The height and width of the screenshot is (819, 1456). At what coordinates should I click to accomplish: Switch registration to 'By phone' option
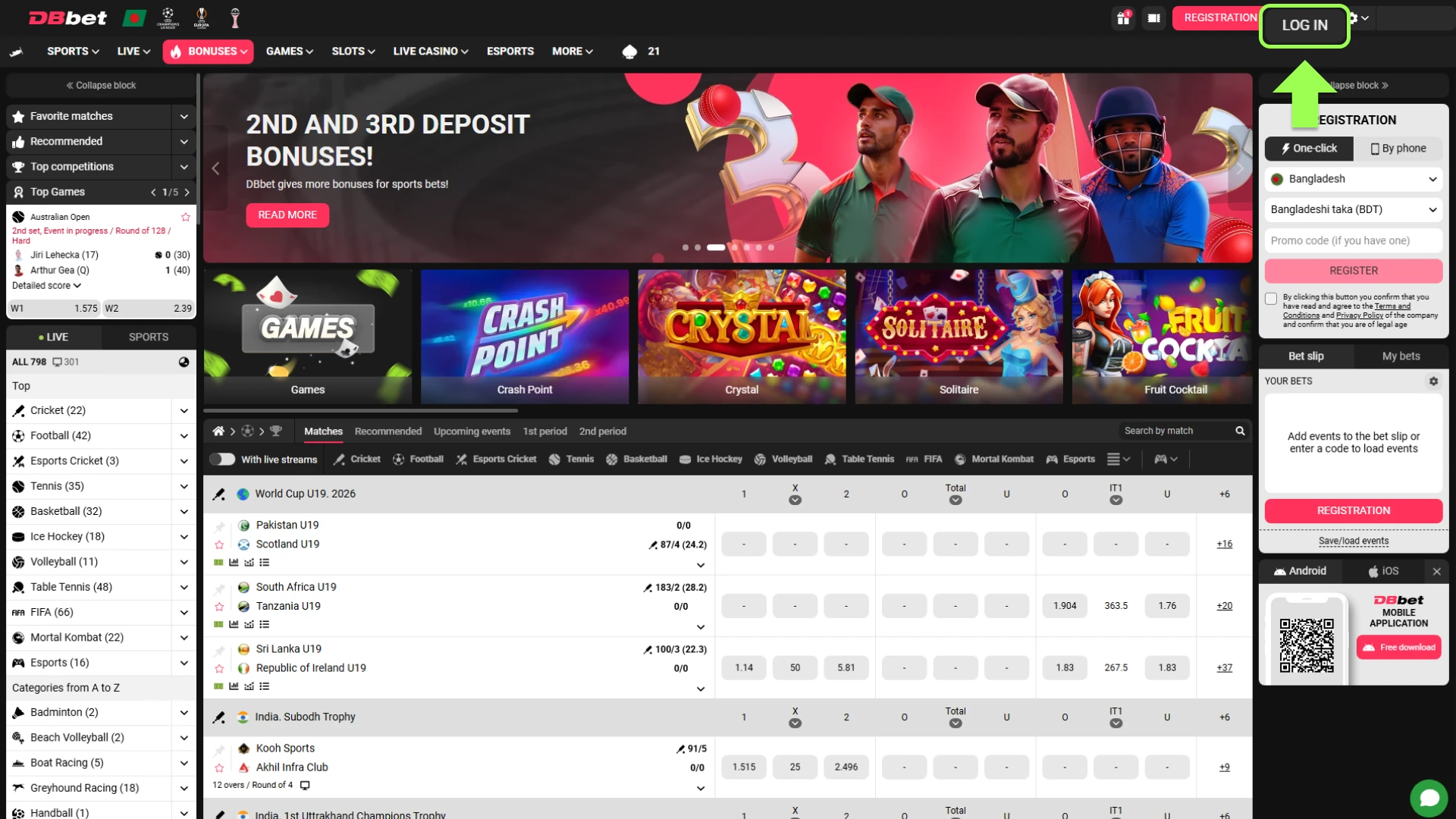pos(1398,148)
